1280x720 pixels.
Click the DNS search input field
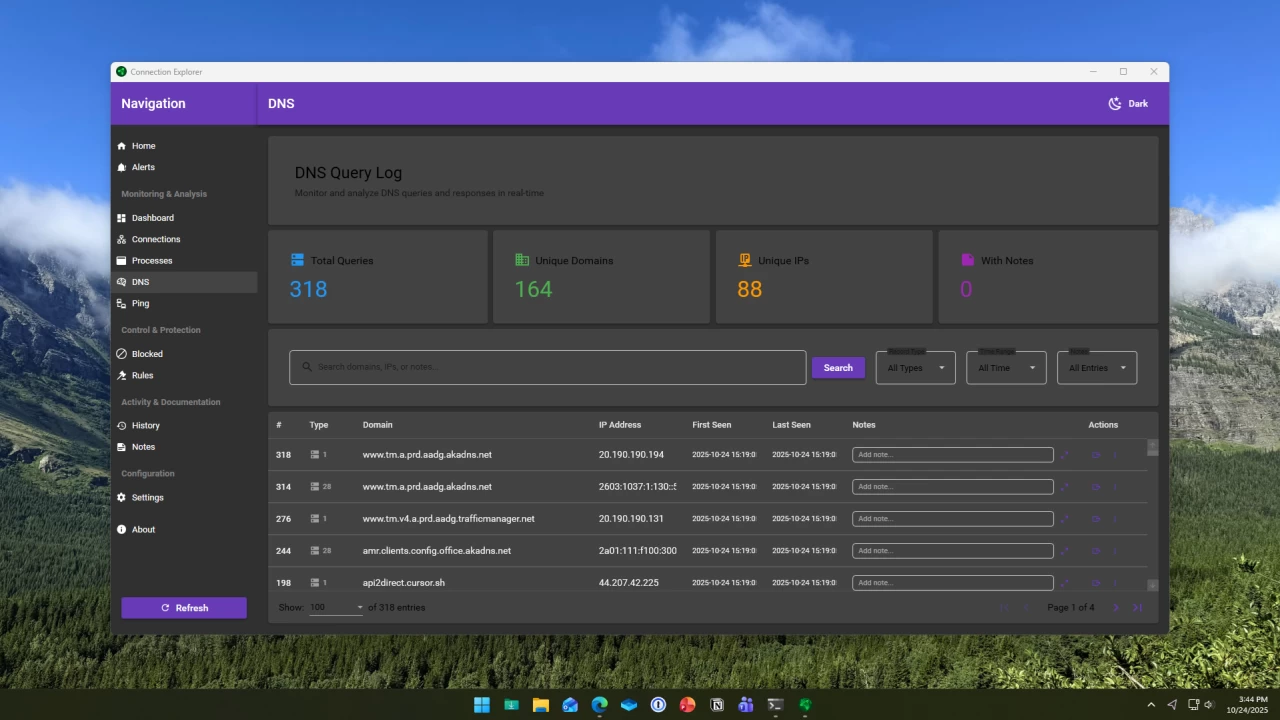click(x=547, y=367)
